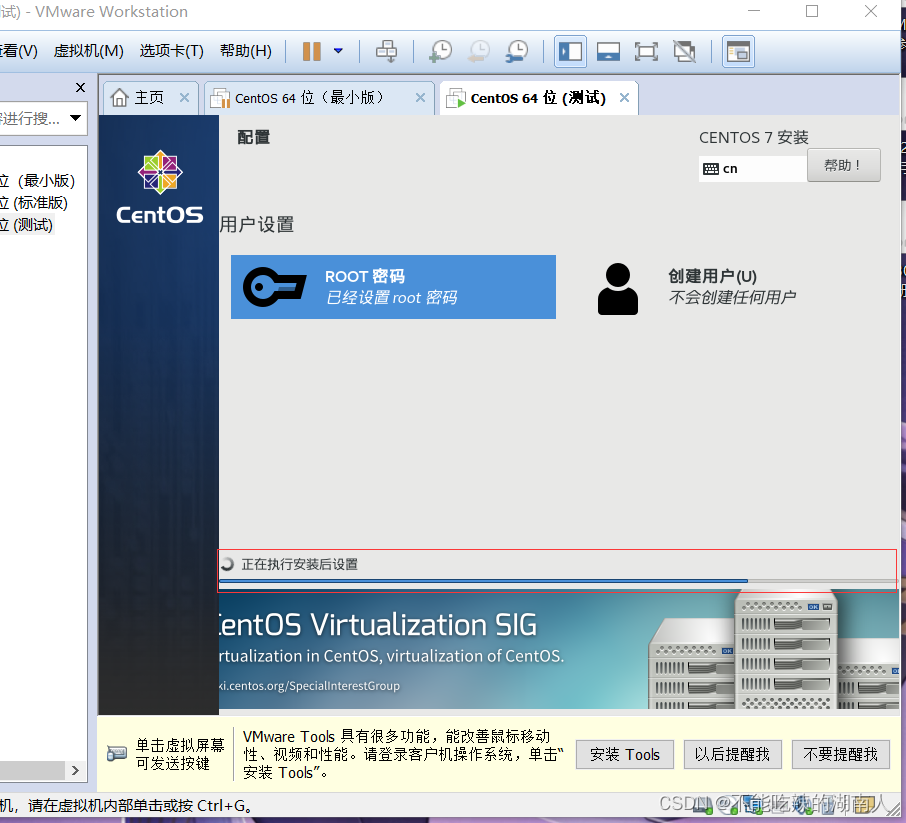Viewport: 906px width, 823px height.
Task: Open the 帮助(H) menu
Action: pos(246,51)
